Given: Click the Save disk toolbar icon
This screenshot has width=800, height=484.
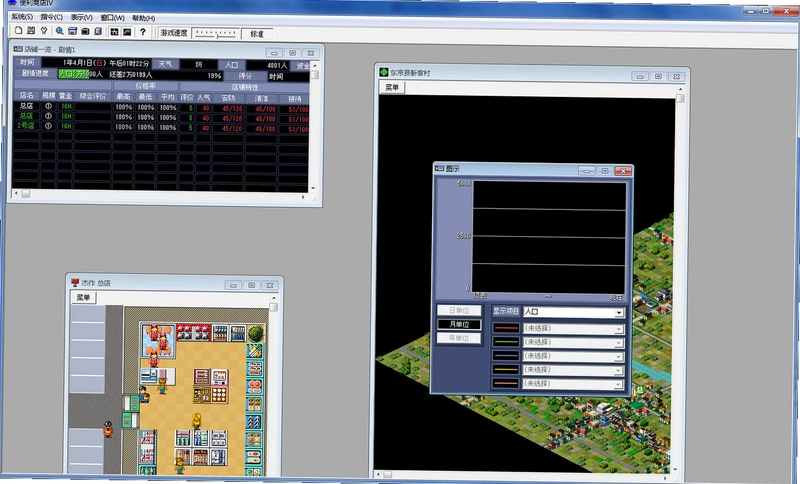Looking at the screenshot, I should coord(31,31).
